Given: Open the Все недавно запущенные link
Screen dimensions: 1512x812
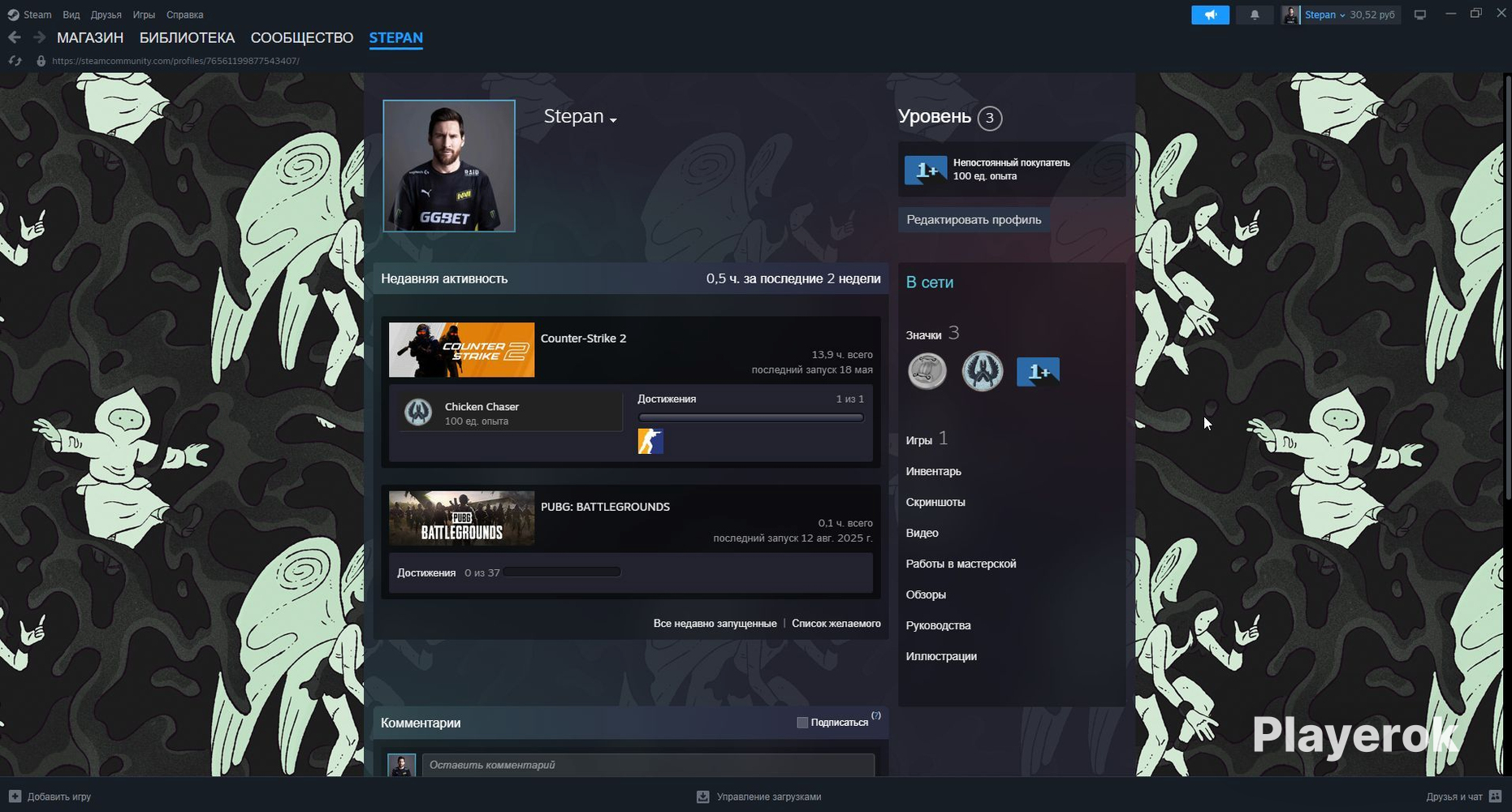Looking at the screenshot, I should click(x=715, y=624).
